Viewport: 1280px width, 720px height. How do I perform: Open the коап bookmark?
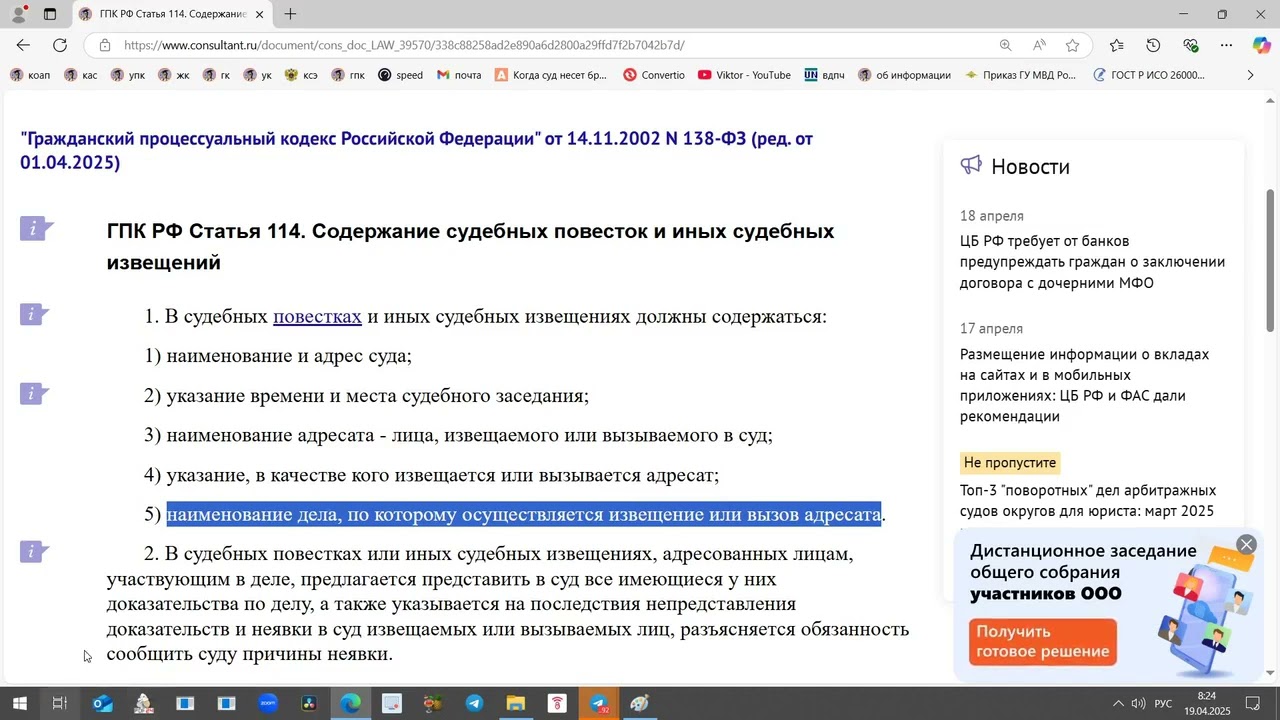click(x=30, y=75)
